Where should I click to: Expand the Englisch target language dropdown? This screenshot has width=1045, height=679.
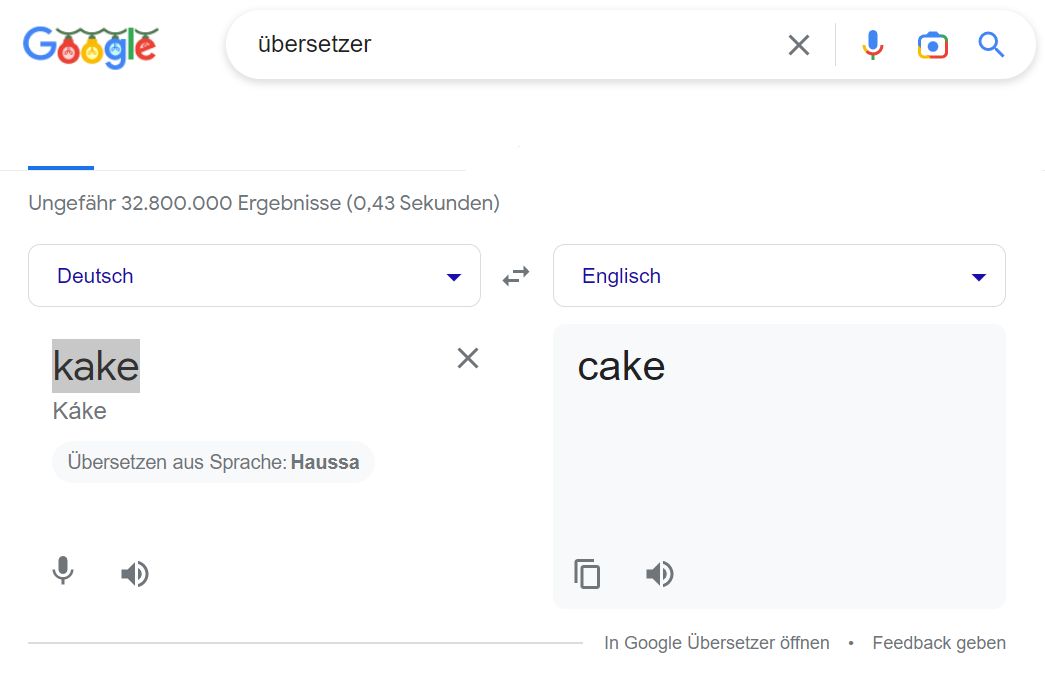click(x=779, y=276)
